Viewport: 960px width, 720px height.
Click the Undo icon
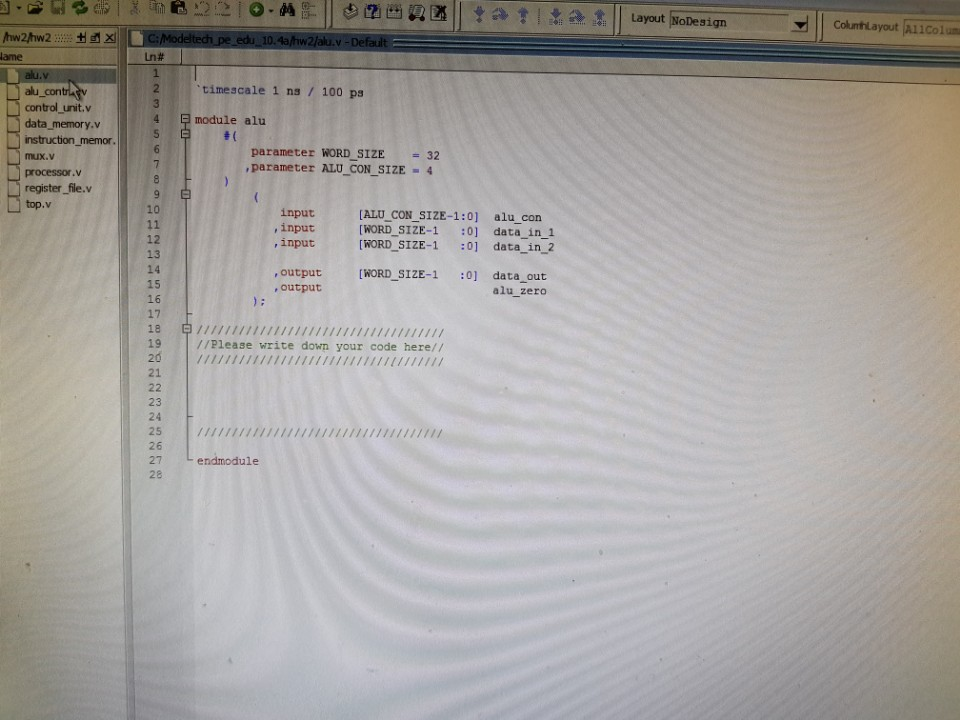point(201,9)
